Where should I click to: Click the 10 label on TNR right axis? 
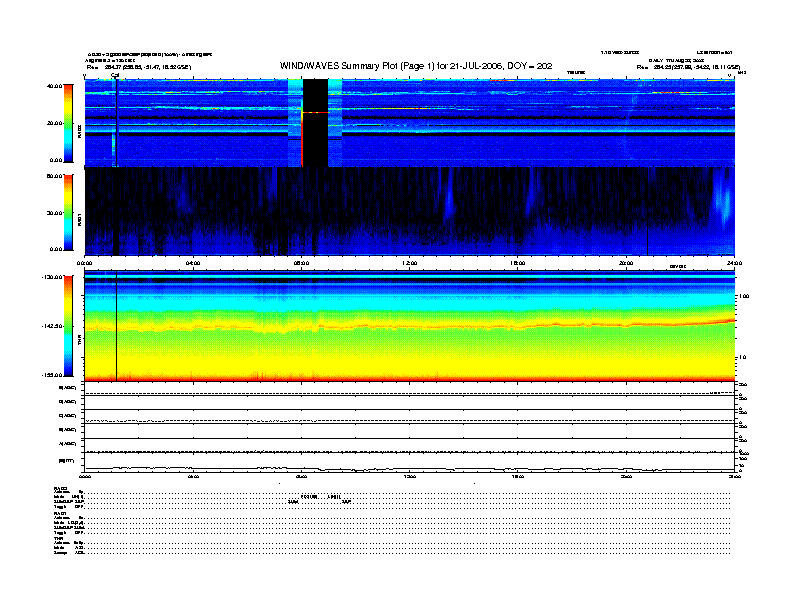point(742,358)
